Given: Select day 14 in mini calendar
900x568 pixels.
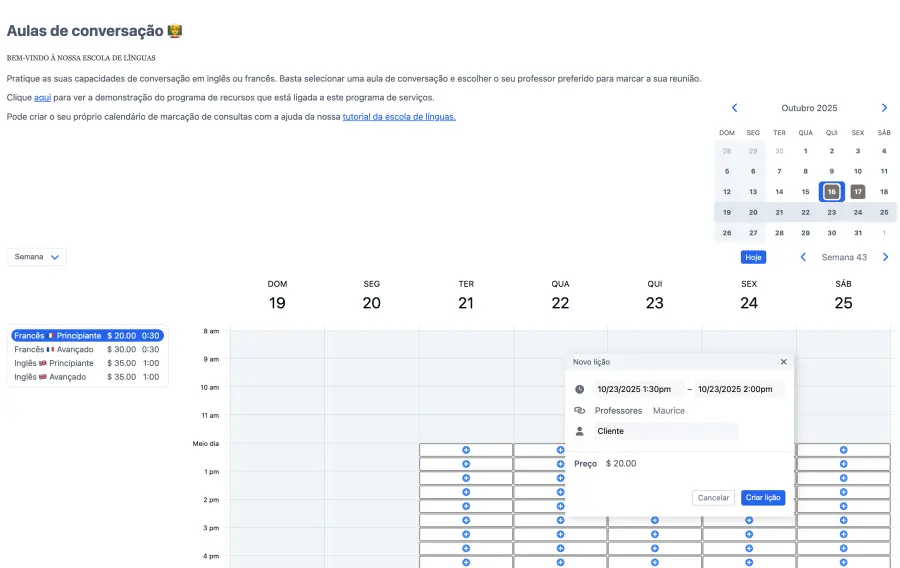Looking at the screenshot, I should 779,192.
